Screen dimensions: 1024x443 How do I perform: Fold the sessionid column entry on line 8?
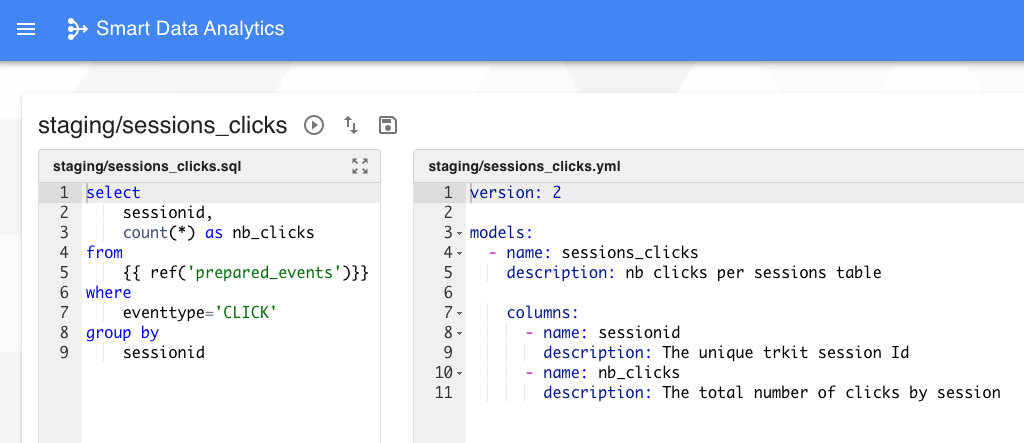click(x=459, y=333)
